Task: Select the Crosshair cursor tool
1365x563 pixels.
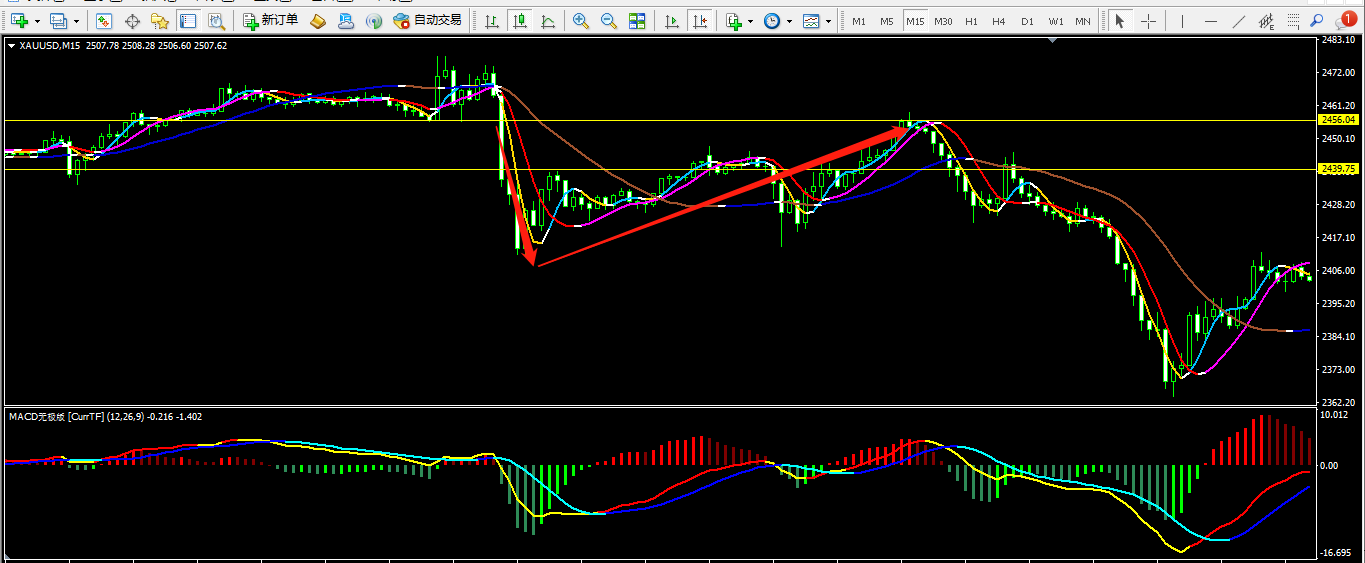Action: click(1149, 21)
